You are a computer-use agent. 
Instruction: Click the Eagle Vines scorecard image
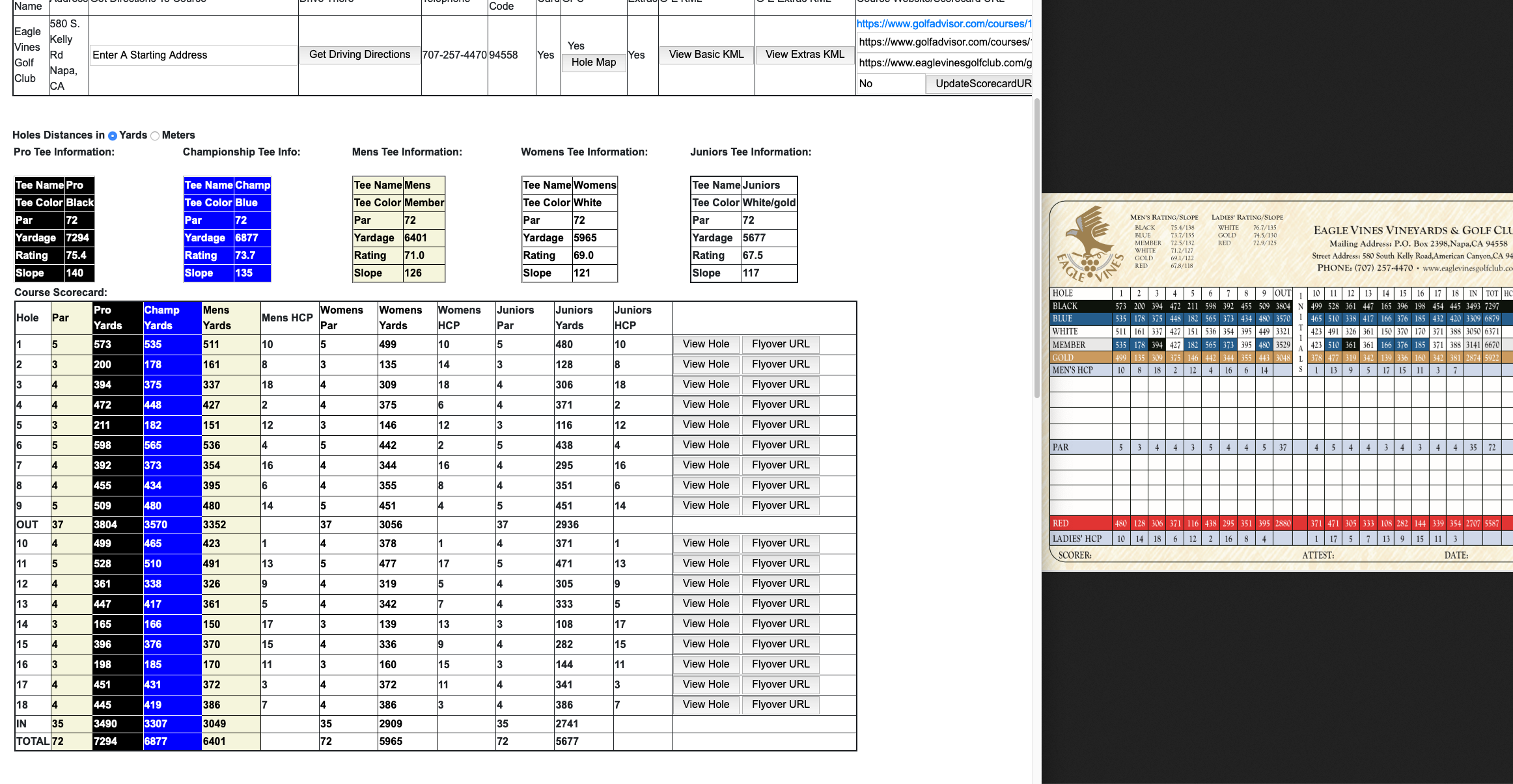pos(1277,383)
